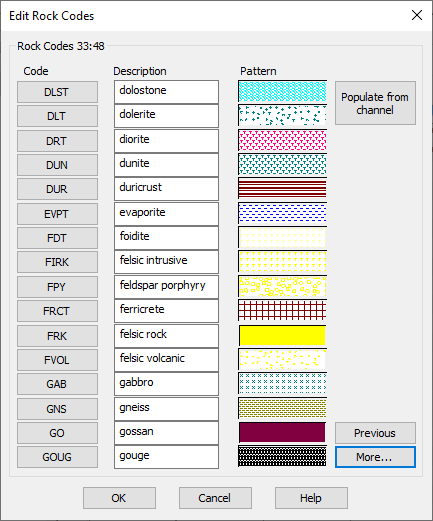Focus the feldspar porphyry description field
This screenshot has height=521, width=433.
coord(166,287)
